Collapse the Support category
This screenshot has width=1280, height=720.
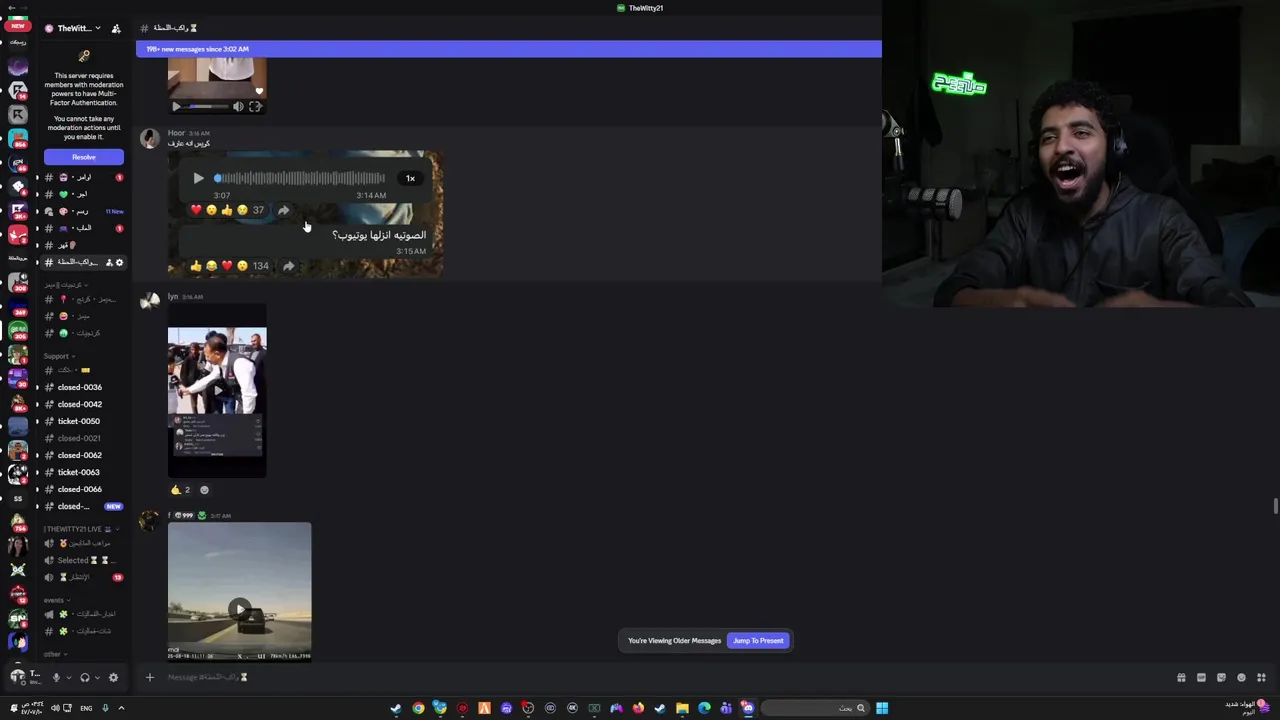coord(59,356)
